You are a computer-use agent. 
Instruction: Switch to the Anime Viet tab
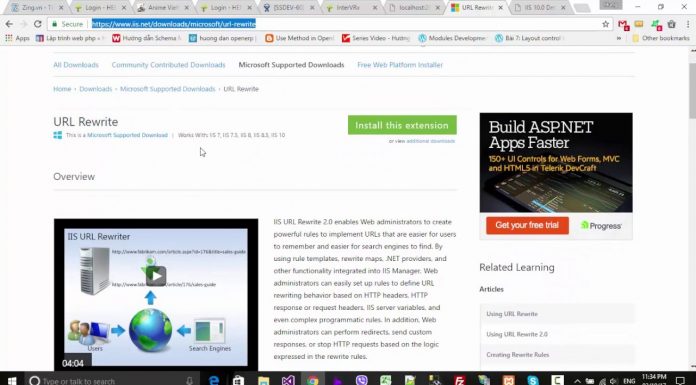tap(162, 8)
